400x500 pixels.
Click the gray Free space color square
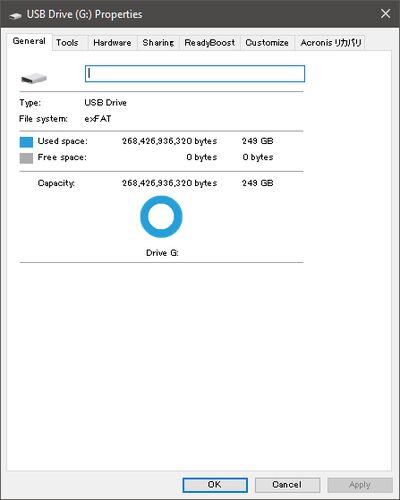[26, 158]
